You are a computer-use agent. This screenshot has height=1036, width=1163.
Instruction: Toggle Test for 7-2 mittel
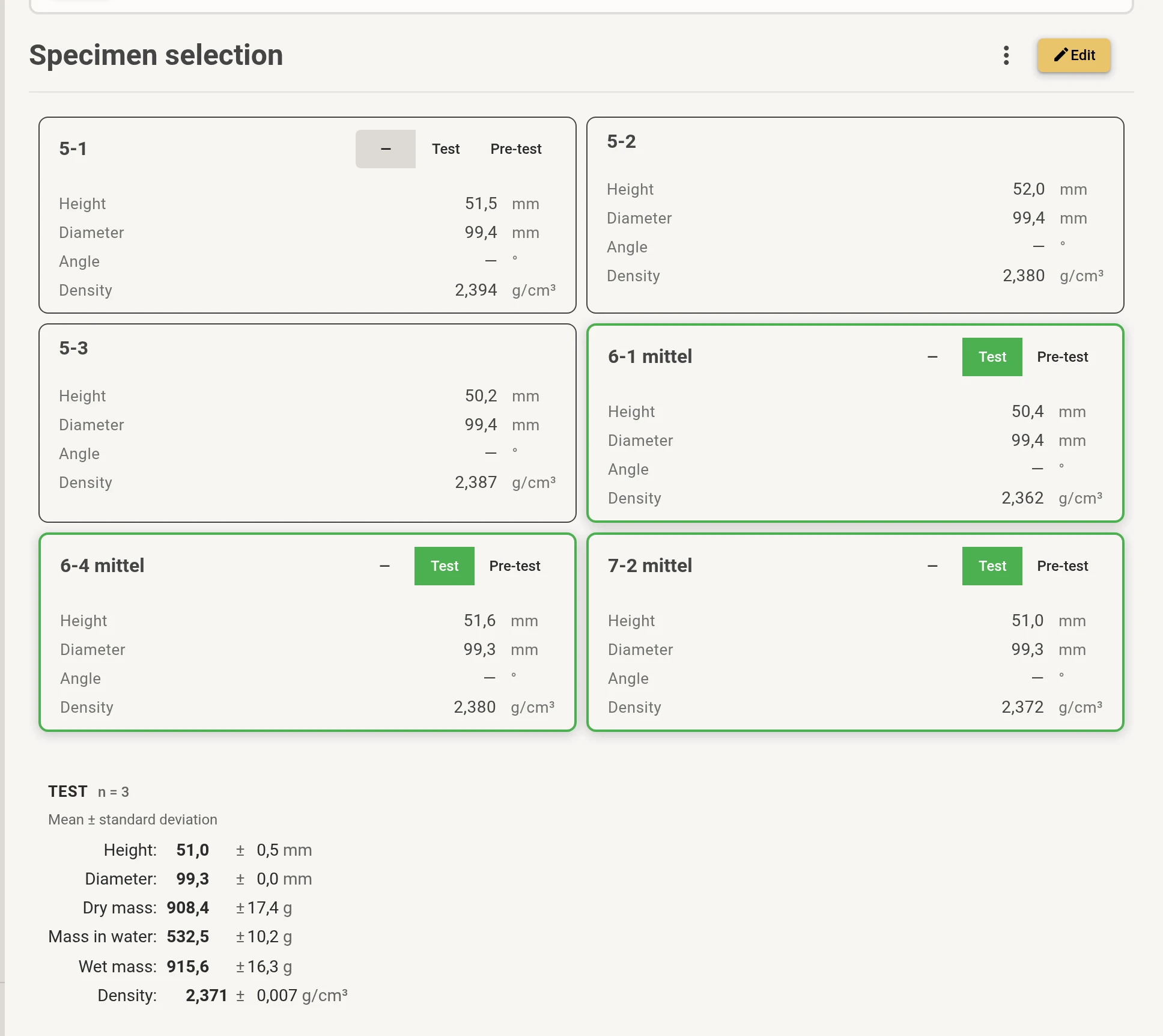tap(992, 566)
